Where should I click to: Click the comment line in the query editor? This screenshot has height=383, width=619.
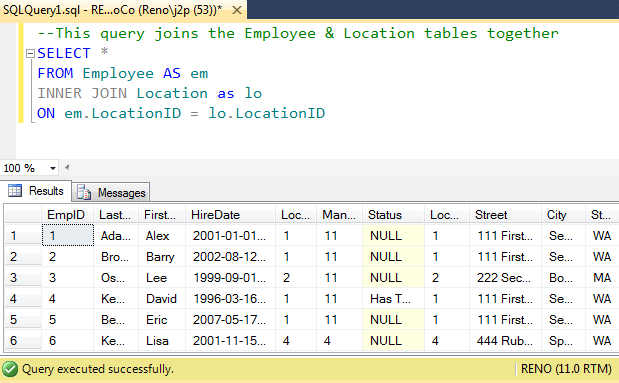(298, 33)
